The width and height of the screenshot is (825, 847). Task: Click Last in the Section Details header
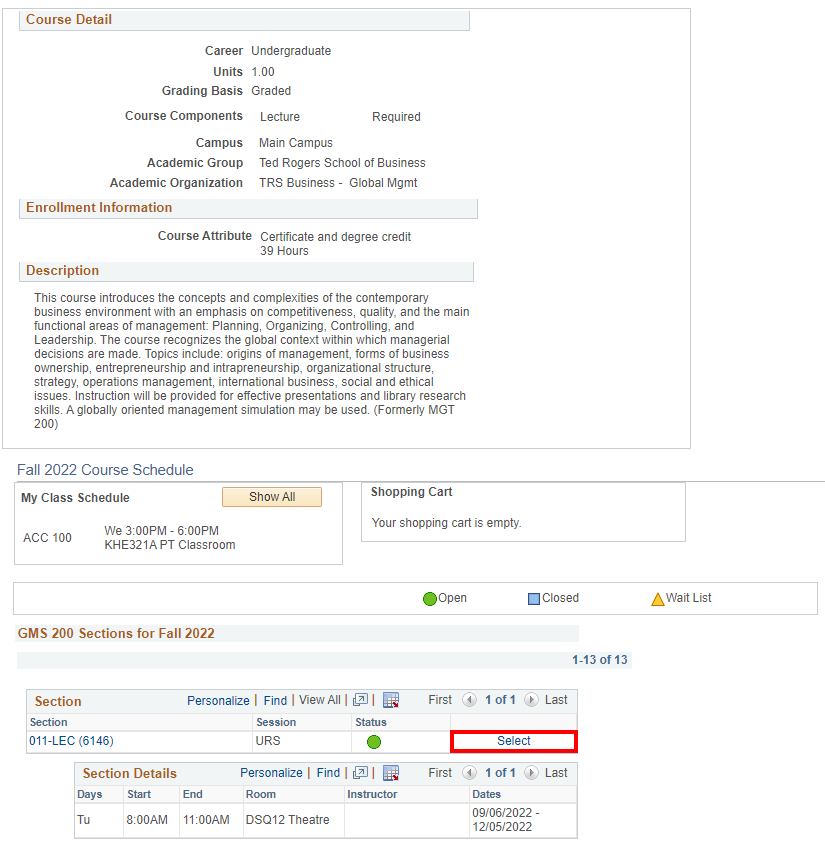tap(556, 773)
